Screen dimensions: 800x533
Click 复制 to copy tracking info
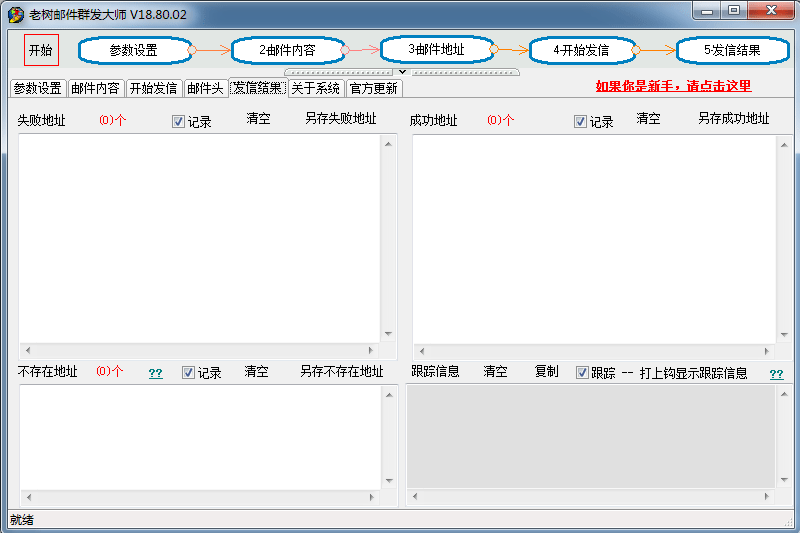pos(546,371)
